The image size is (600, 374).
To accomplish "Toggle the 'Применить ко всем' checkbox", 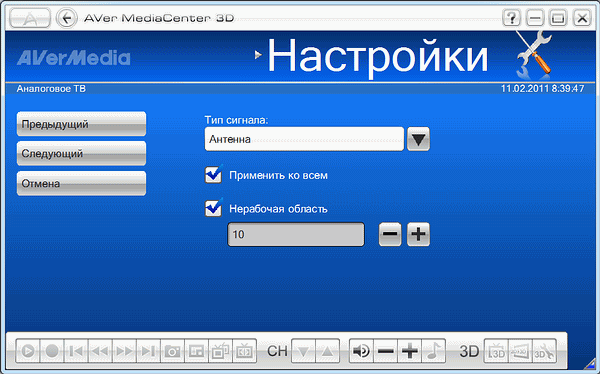I will [213, 175].
